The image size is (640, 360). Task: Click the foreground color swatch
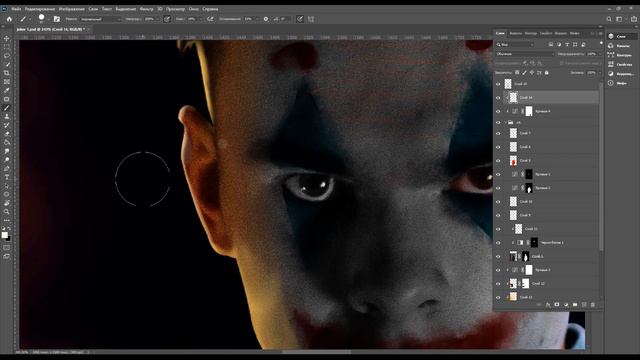[x=4, y=235]
